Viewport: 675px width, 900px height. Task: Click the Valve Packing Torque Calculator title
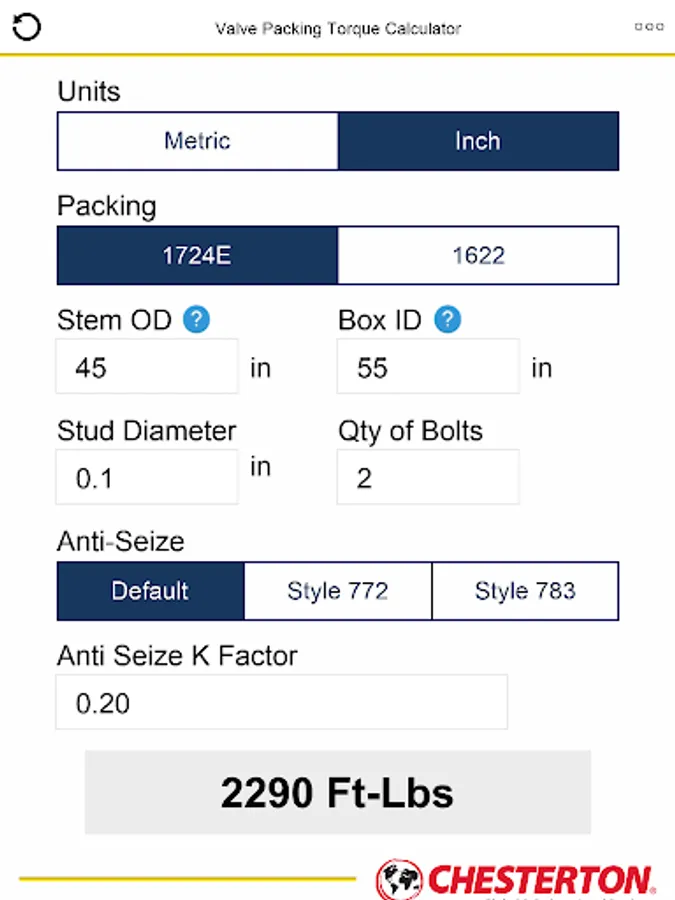(x=338, y=28)
